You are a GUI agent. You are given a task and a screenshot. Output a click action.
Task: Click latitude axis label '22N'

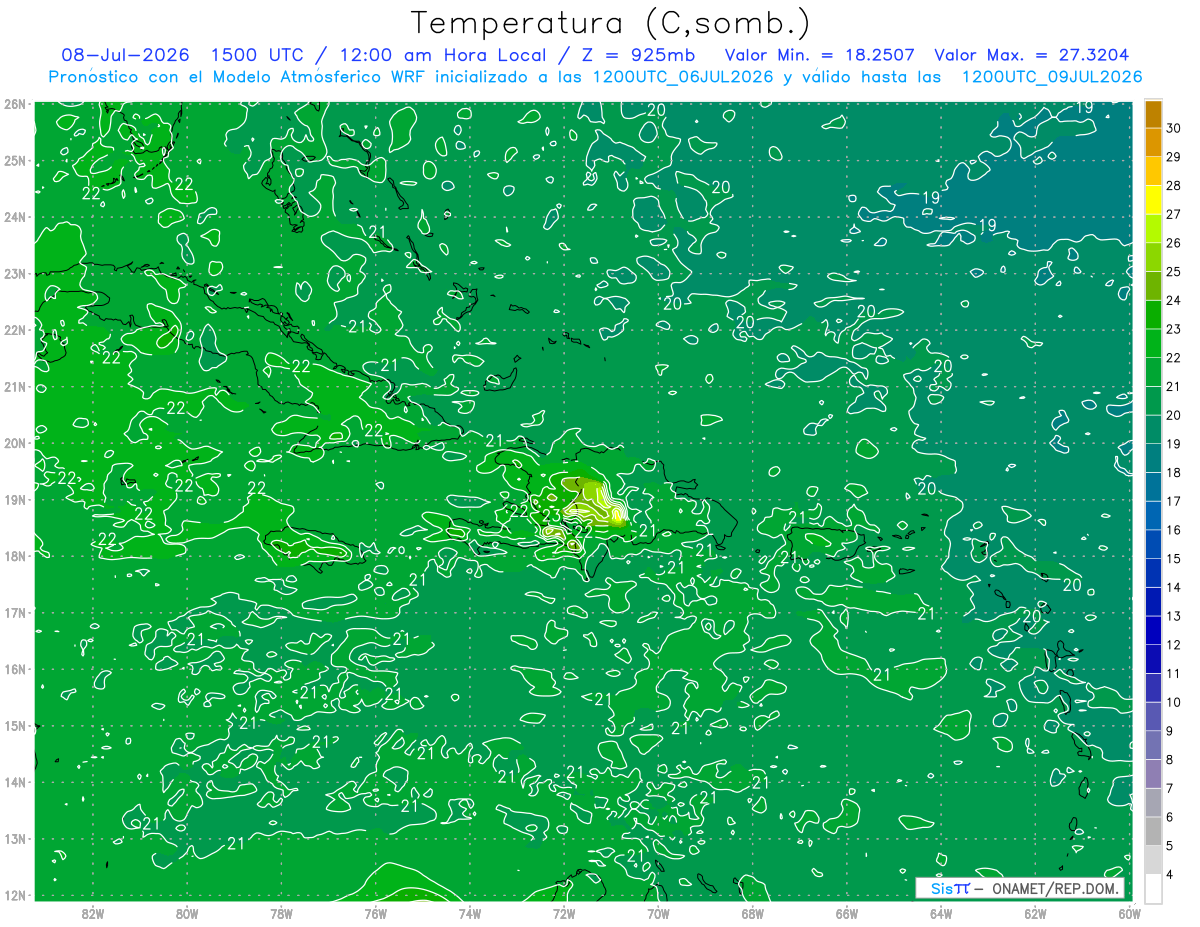point(14,330)
